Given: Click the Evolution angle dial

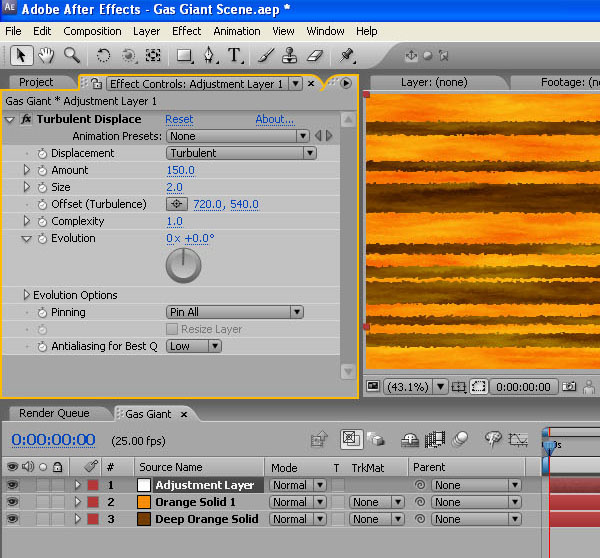Looking at the screenshot, I should [183, 265].
